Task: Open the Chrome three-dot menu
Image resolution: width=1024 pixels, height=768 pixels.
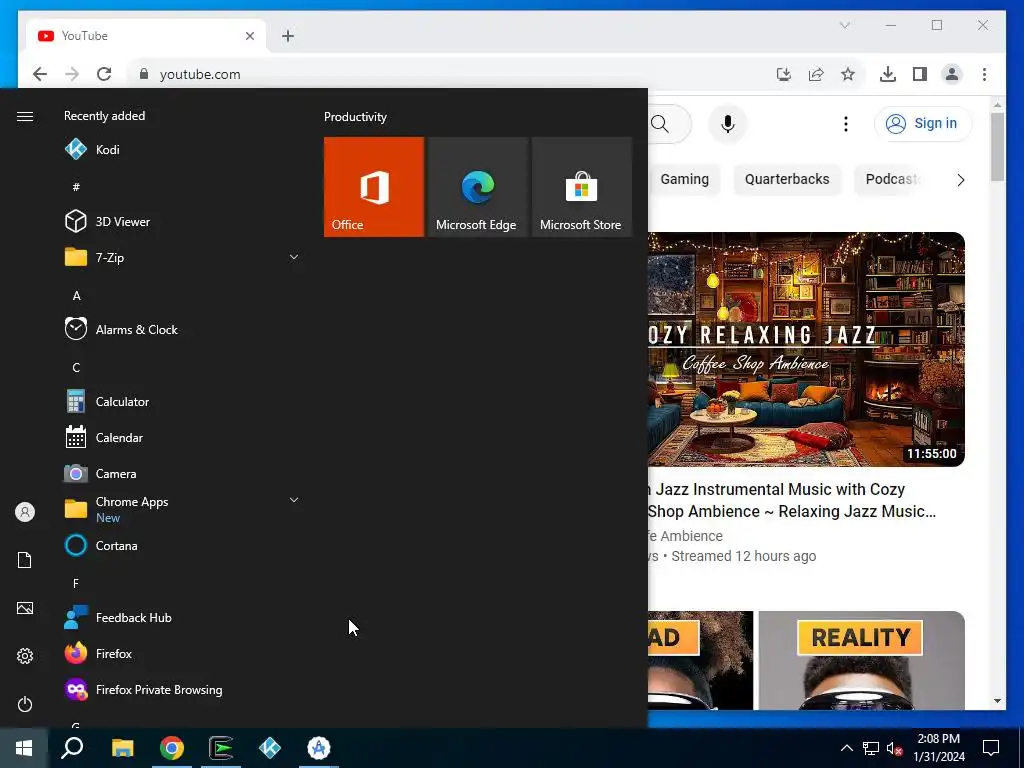Action: coord(984,74)
